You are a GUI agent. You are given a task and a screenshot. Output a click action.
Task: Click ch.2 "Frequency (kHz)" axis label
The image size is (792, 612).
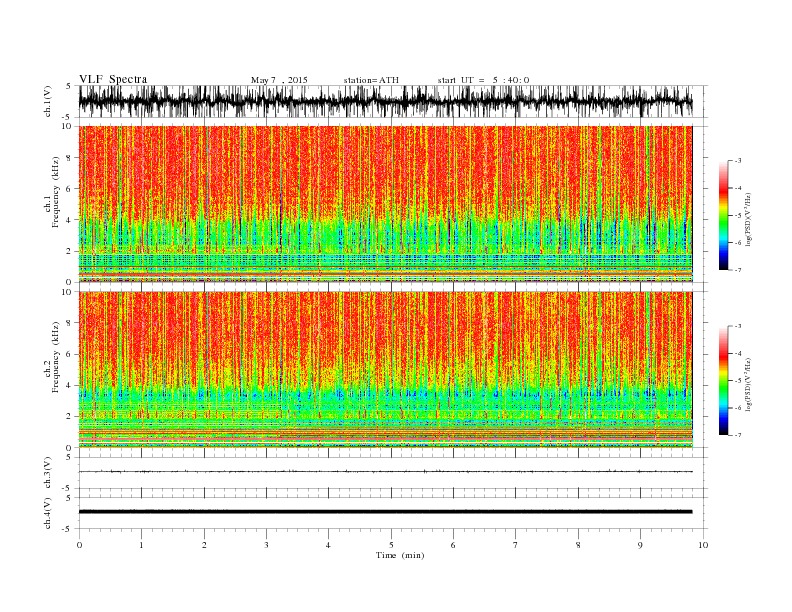56,357
